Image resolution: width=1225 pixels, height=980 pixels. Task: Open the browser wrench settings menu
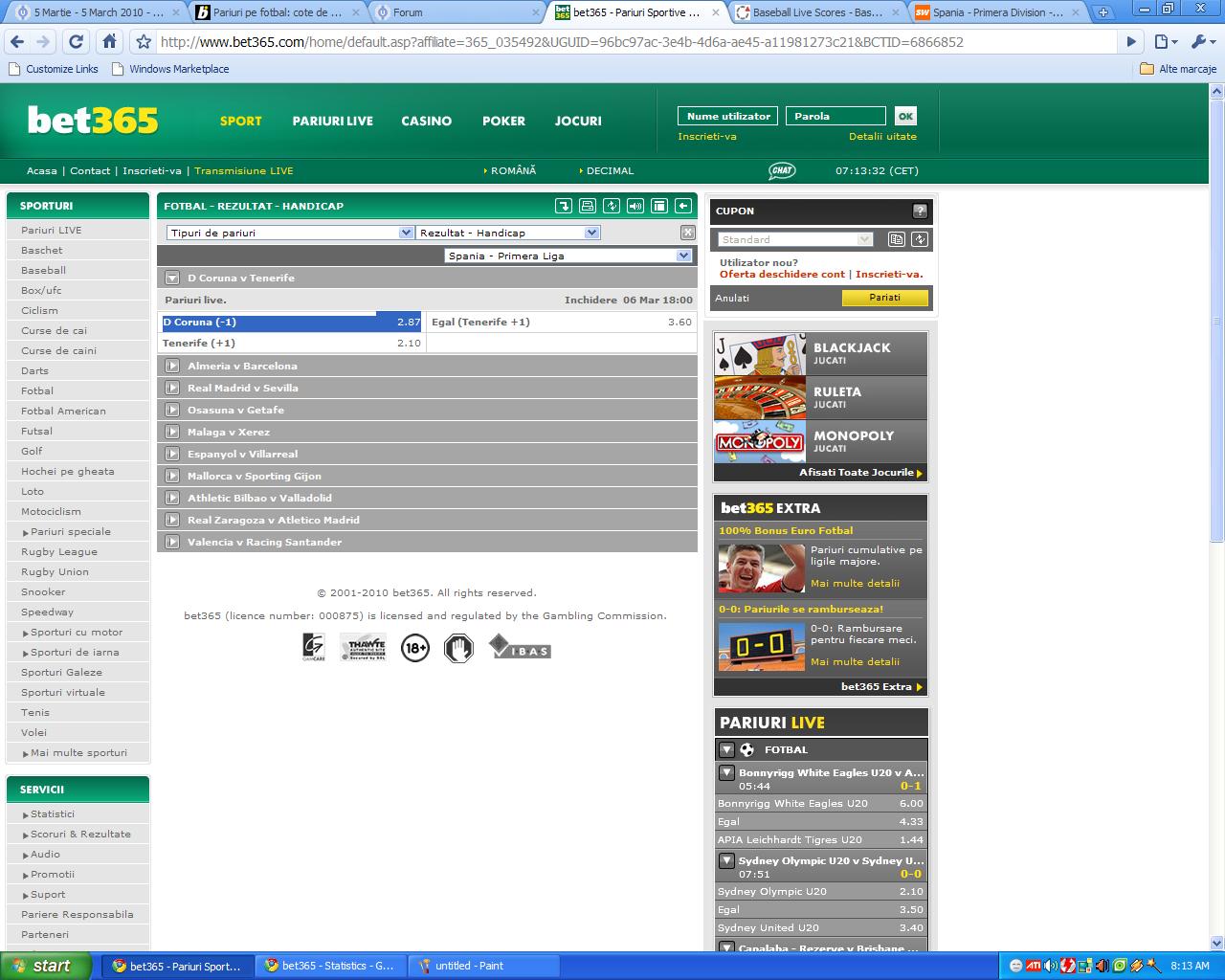click(1201, 42)
